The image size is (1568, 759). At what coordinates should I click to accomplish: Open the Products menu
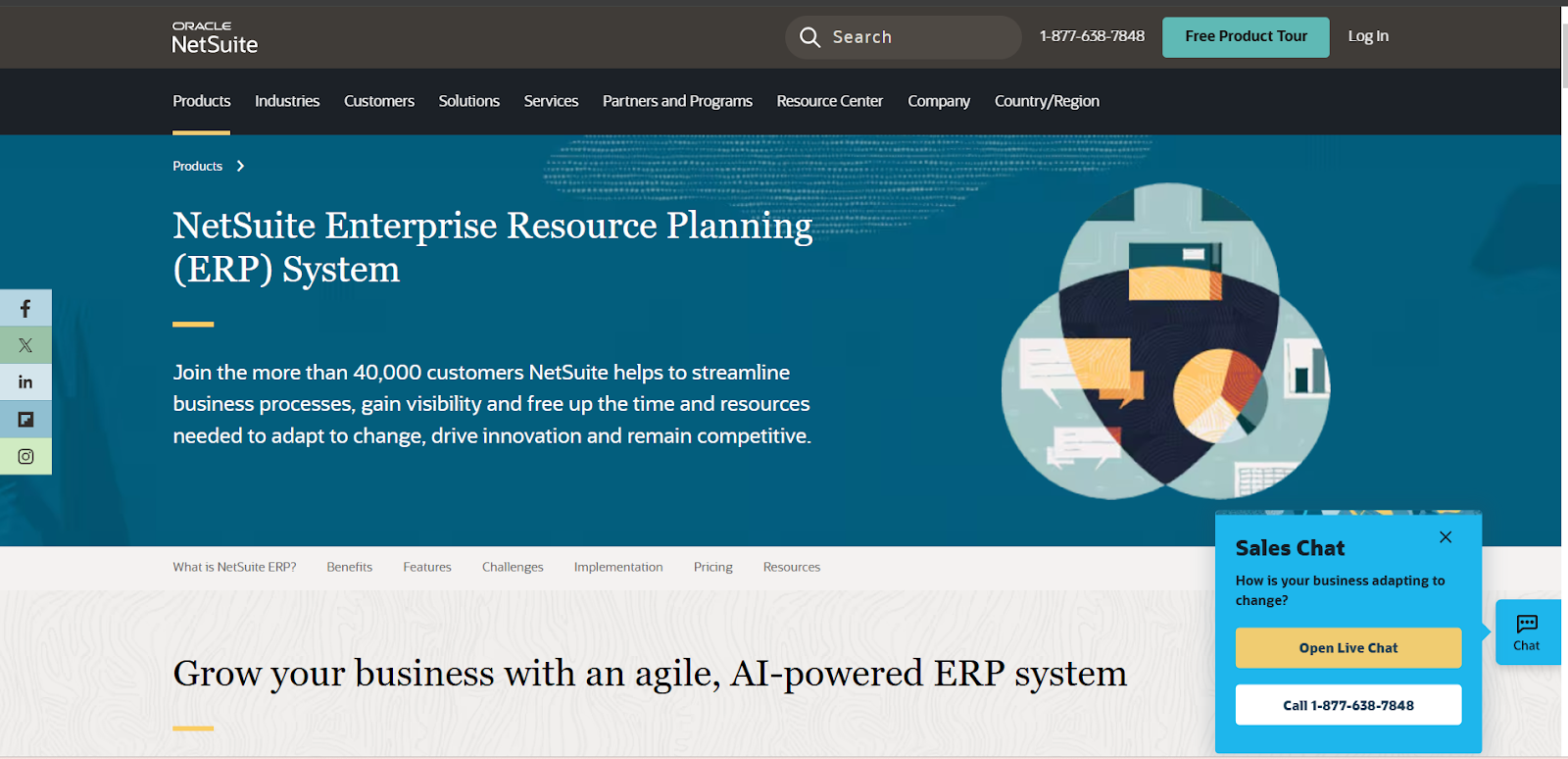click(x=202, y=101)
